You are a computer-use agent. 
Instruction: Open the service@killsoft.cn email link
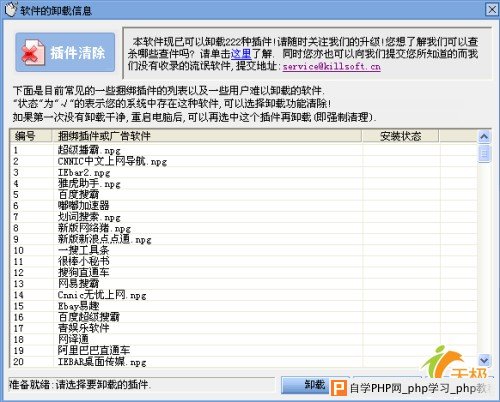pyautogui.click(x=332, y=66)
